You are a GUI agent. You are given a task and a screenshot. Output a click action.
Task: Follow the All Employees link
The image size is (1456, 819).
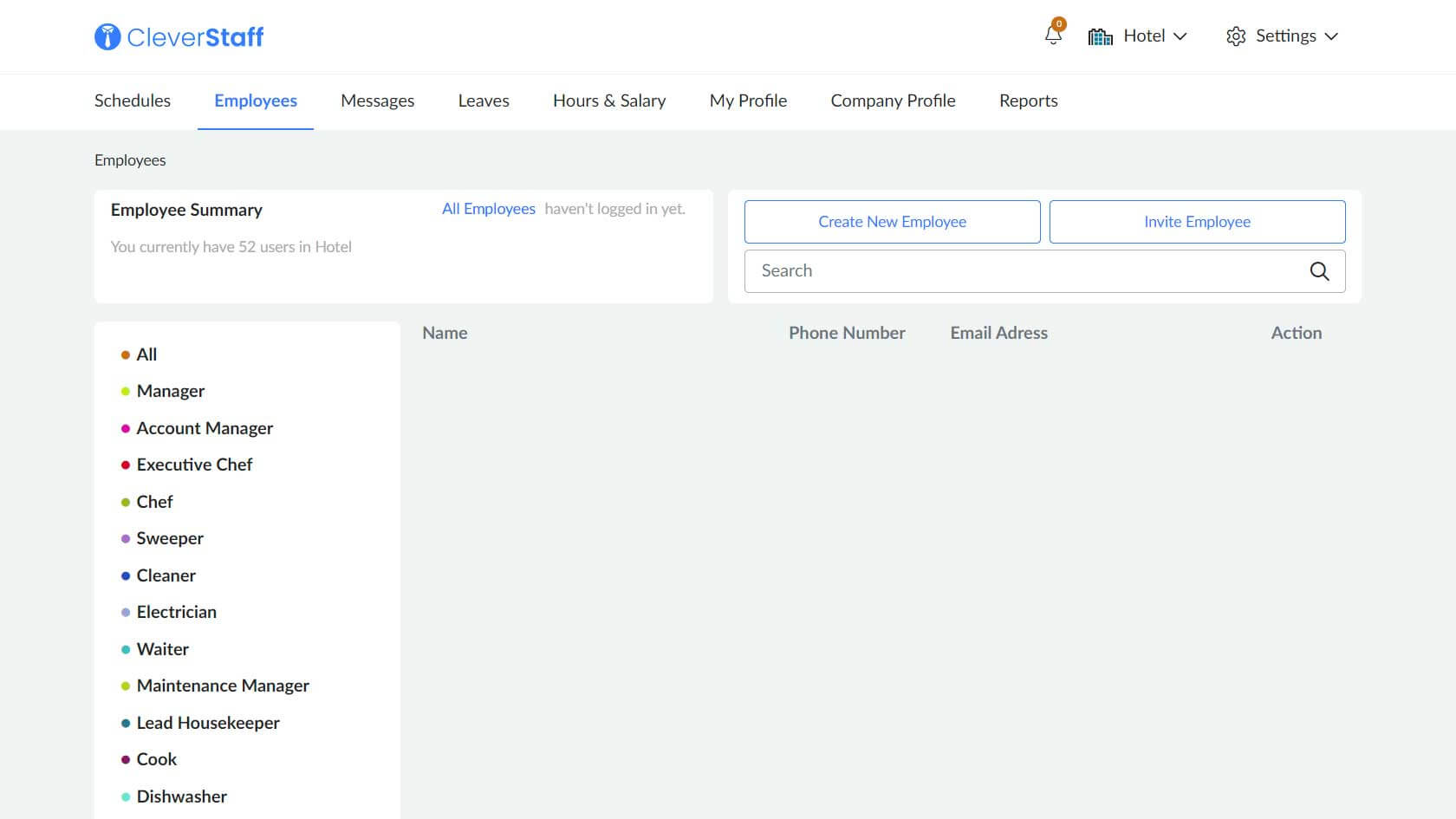point(488,209)
